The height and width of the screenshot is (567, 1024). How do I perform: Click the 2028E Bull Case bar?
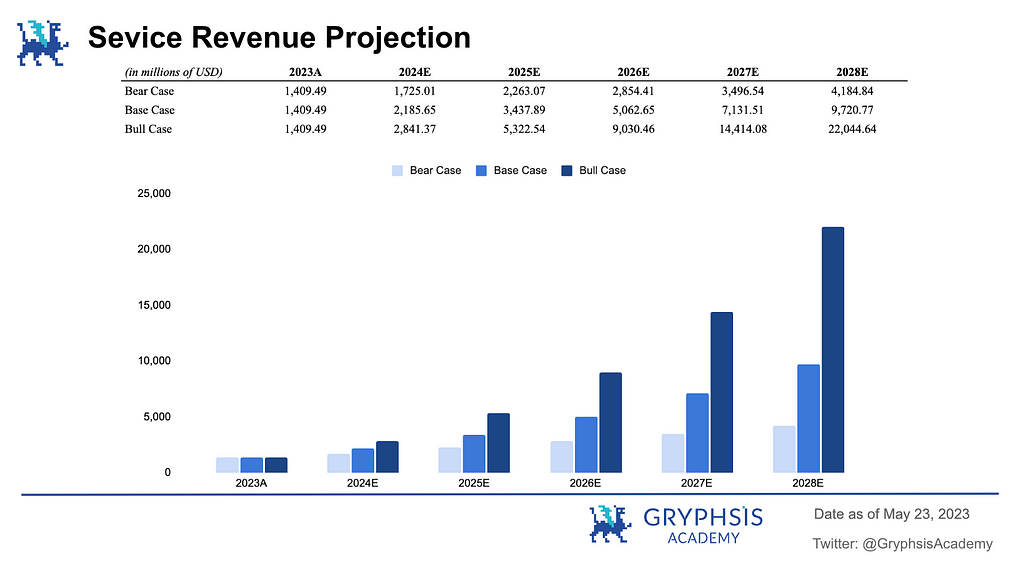832,350
